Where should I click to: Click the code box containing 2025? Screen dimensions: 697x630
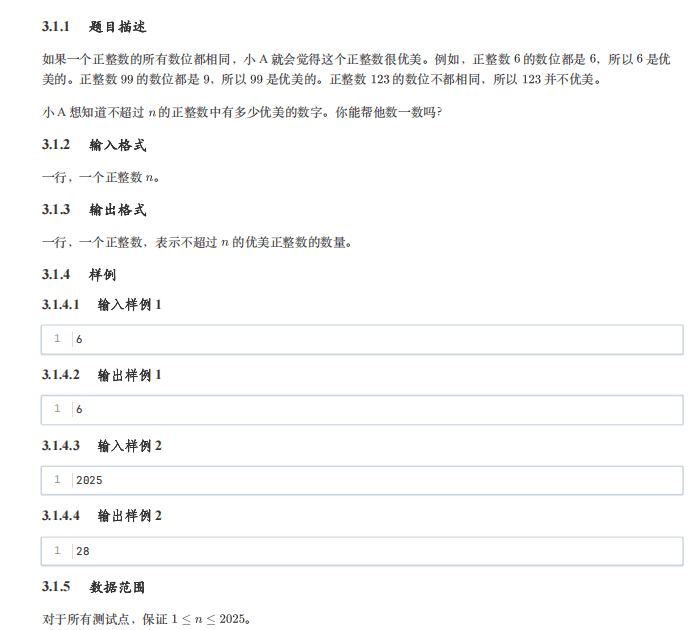362,480
